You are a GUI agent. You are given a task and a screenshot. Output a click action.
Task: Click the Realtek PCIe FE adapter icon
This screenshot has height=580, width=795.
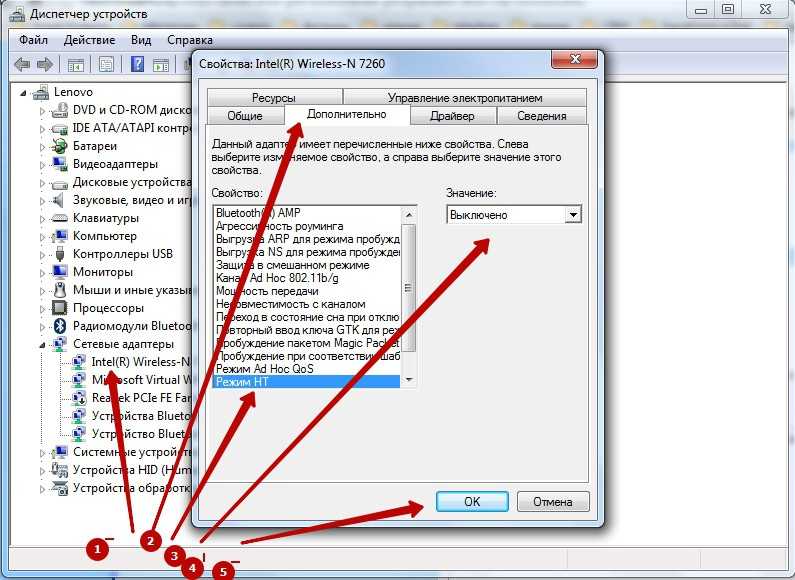click(79, 398)
